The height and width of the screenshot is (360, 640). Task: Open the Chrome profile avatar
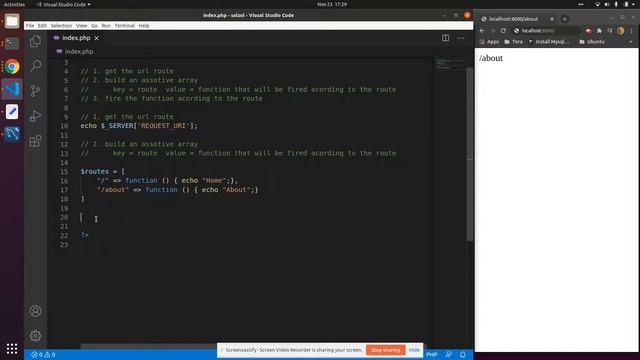pyautogui.click(x=621, y=31)
